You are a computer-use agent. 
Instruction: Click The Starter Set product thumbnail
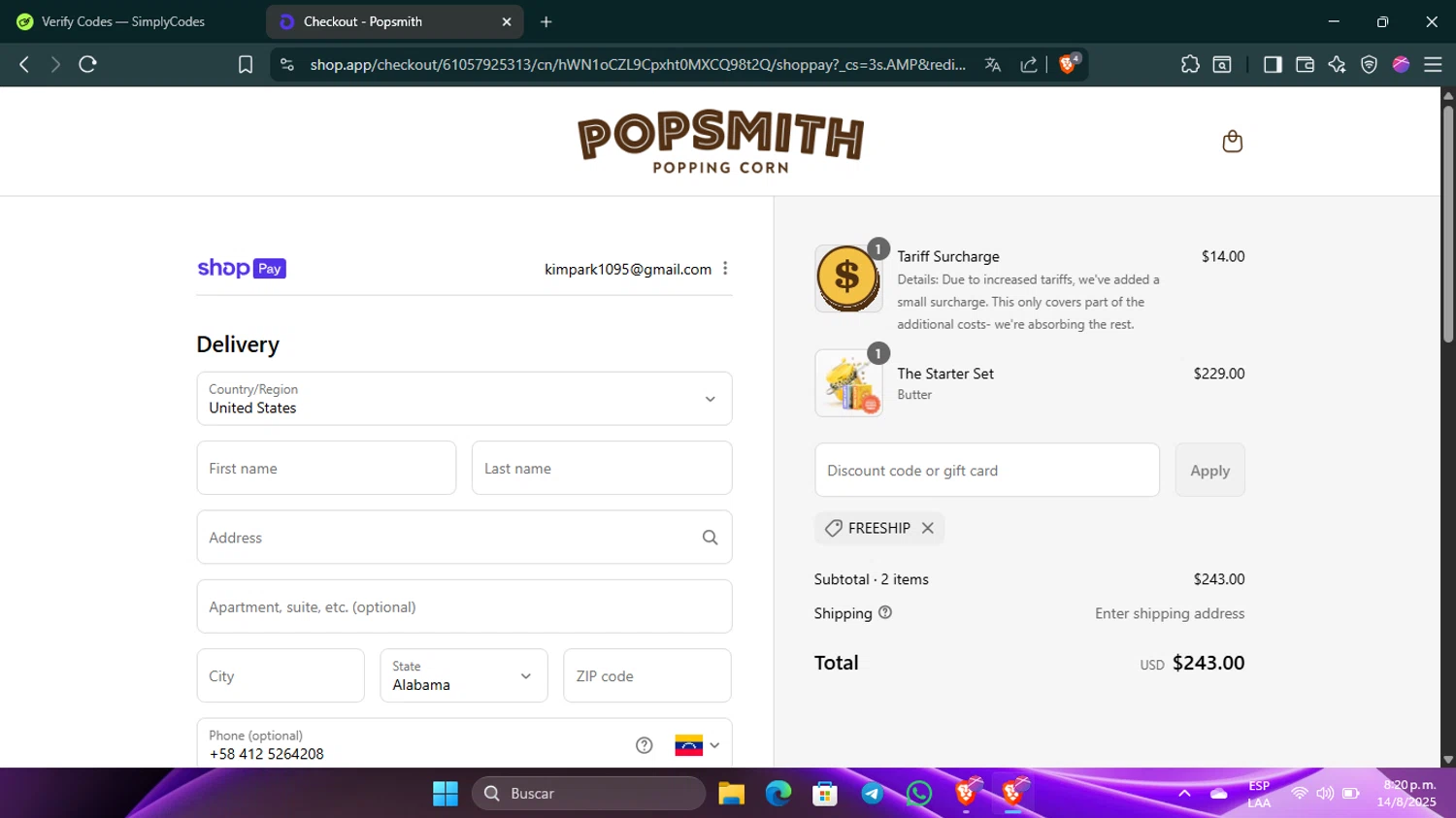[x=847, y=383]
